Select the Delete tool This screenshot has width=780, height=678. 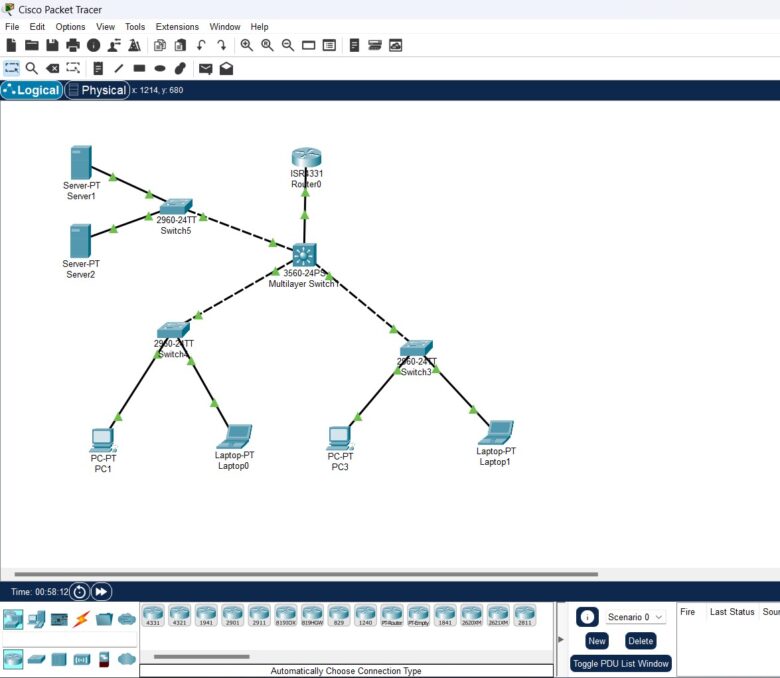click(52, 68)
